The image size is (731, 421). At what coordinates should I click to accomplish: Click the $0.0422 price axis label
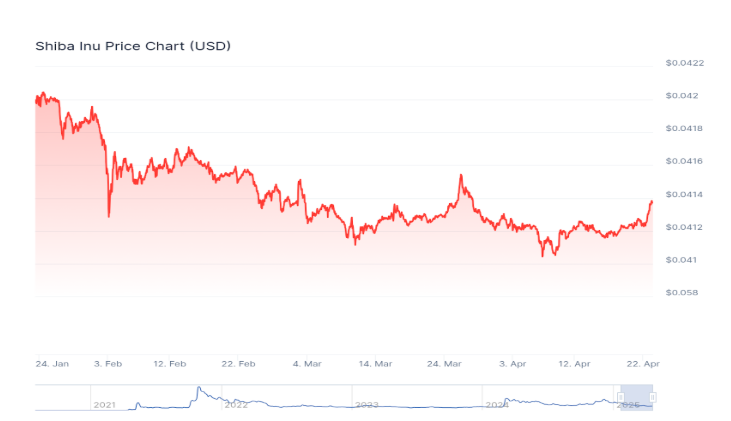click(685, 63)
